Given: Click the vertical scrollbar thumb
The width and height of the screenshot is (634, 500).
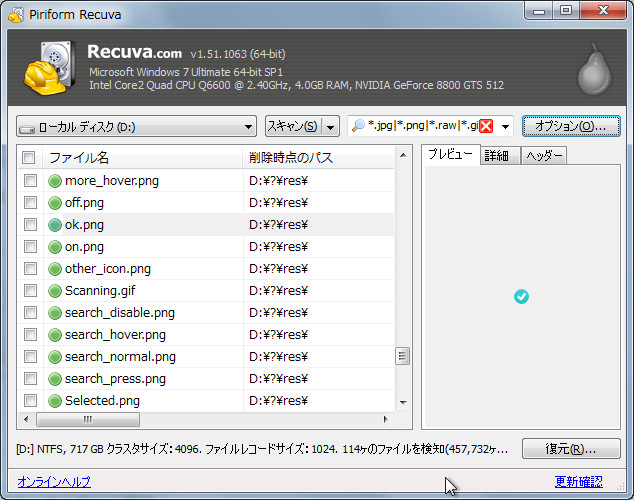Looking at the screenshot, I should (x=403, y=356).
